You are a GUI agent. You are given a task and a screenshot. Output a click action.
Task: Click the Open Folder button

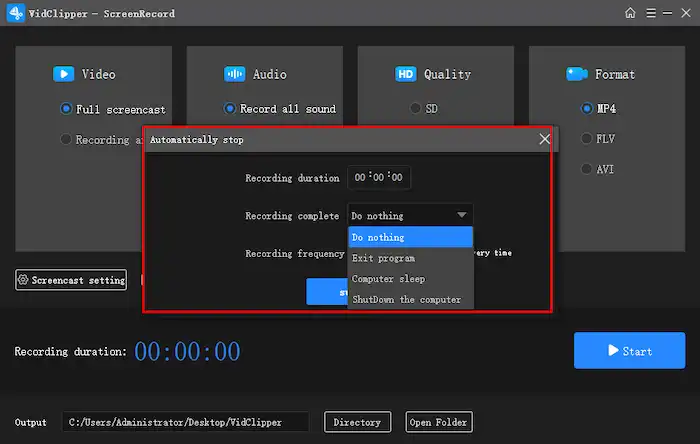click(438, 422)
